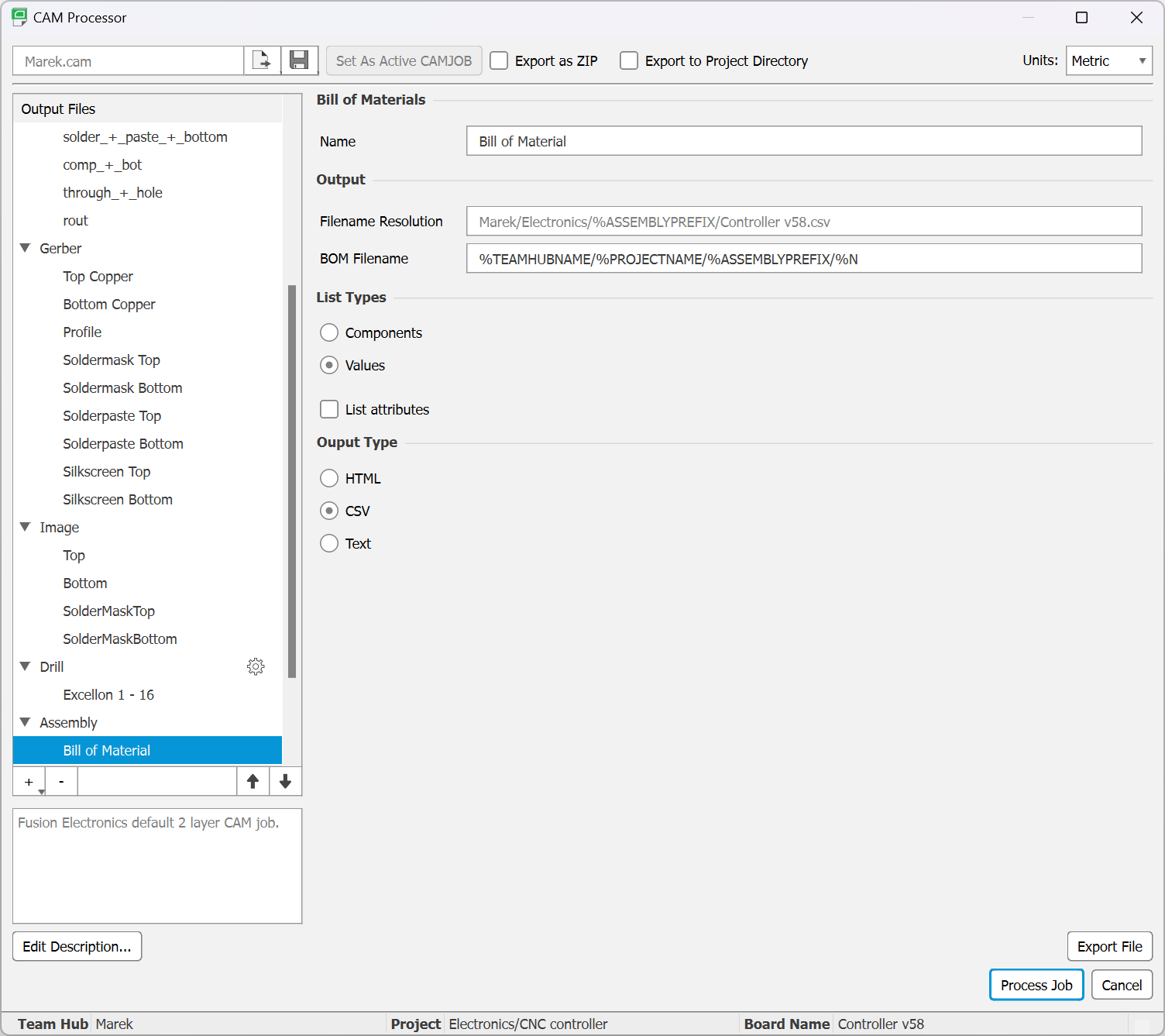
Task: Move the selected output down
Action: [x=285, y=781]
